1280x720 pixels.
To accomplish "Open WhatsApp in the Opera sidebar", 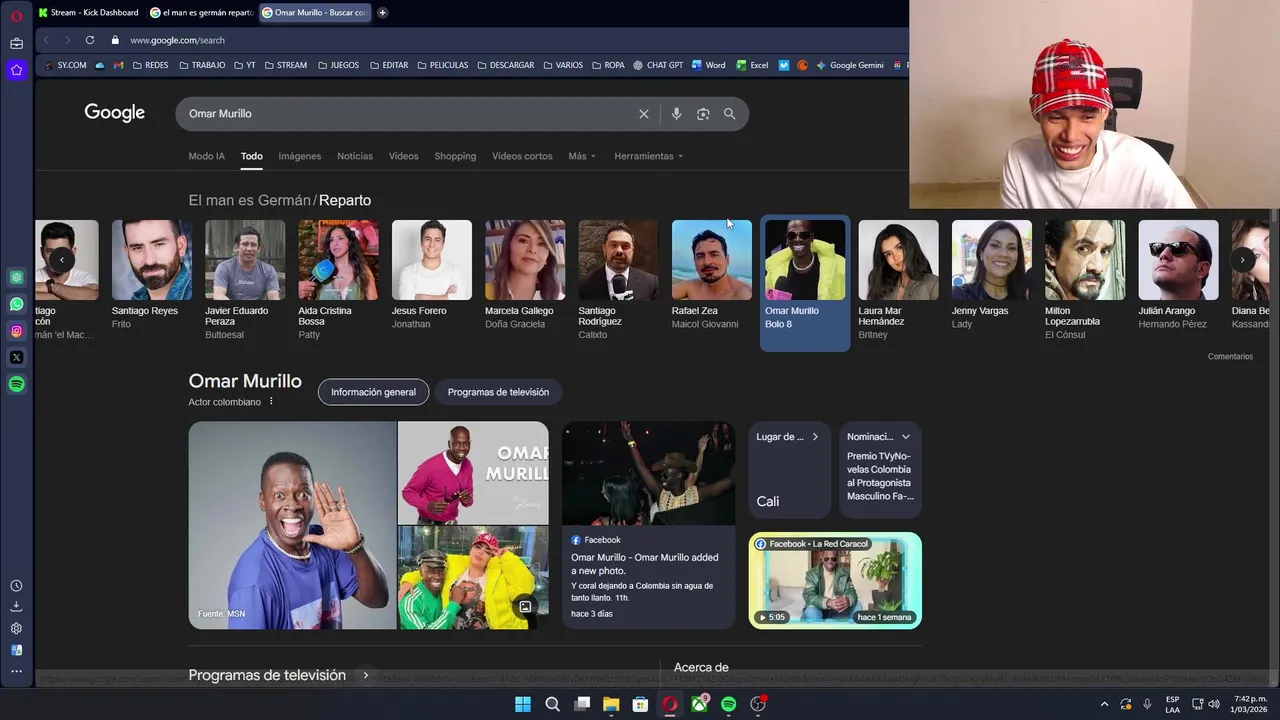I will 16,304.
